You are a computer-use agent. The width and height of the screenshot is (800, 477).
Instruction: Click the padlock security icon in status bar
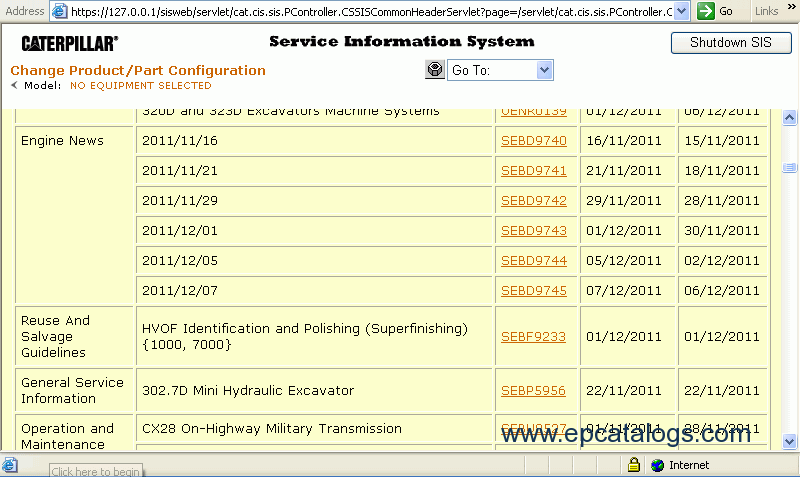click(634, 465)
